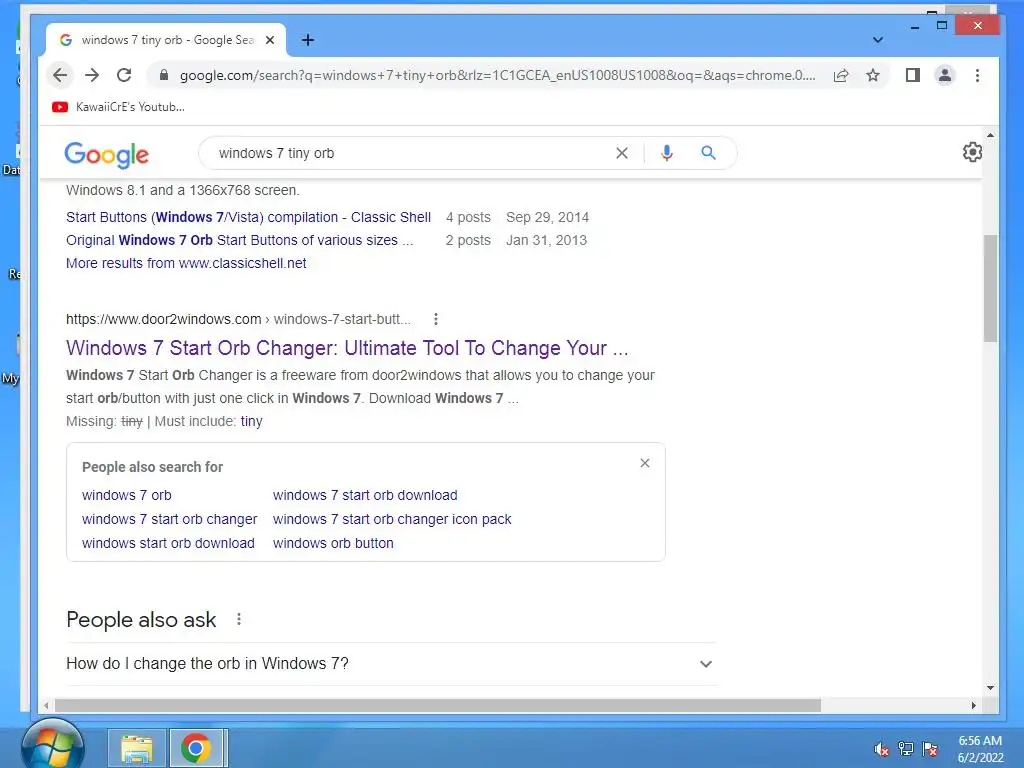Search for windows orb button
This screenshot has height=768, width=1024.
click(333, 543)
